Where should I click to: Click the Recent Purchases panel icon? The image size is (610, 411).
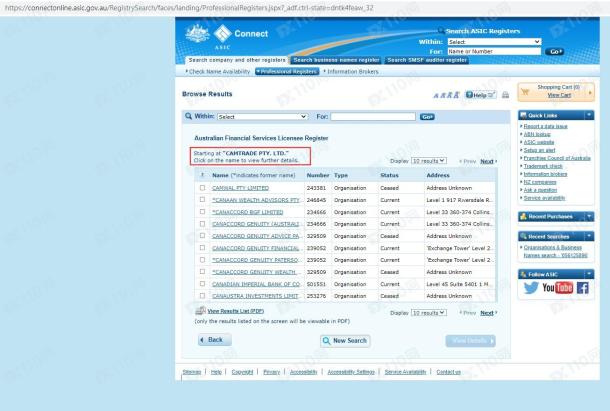pos(523,216)
